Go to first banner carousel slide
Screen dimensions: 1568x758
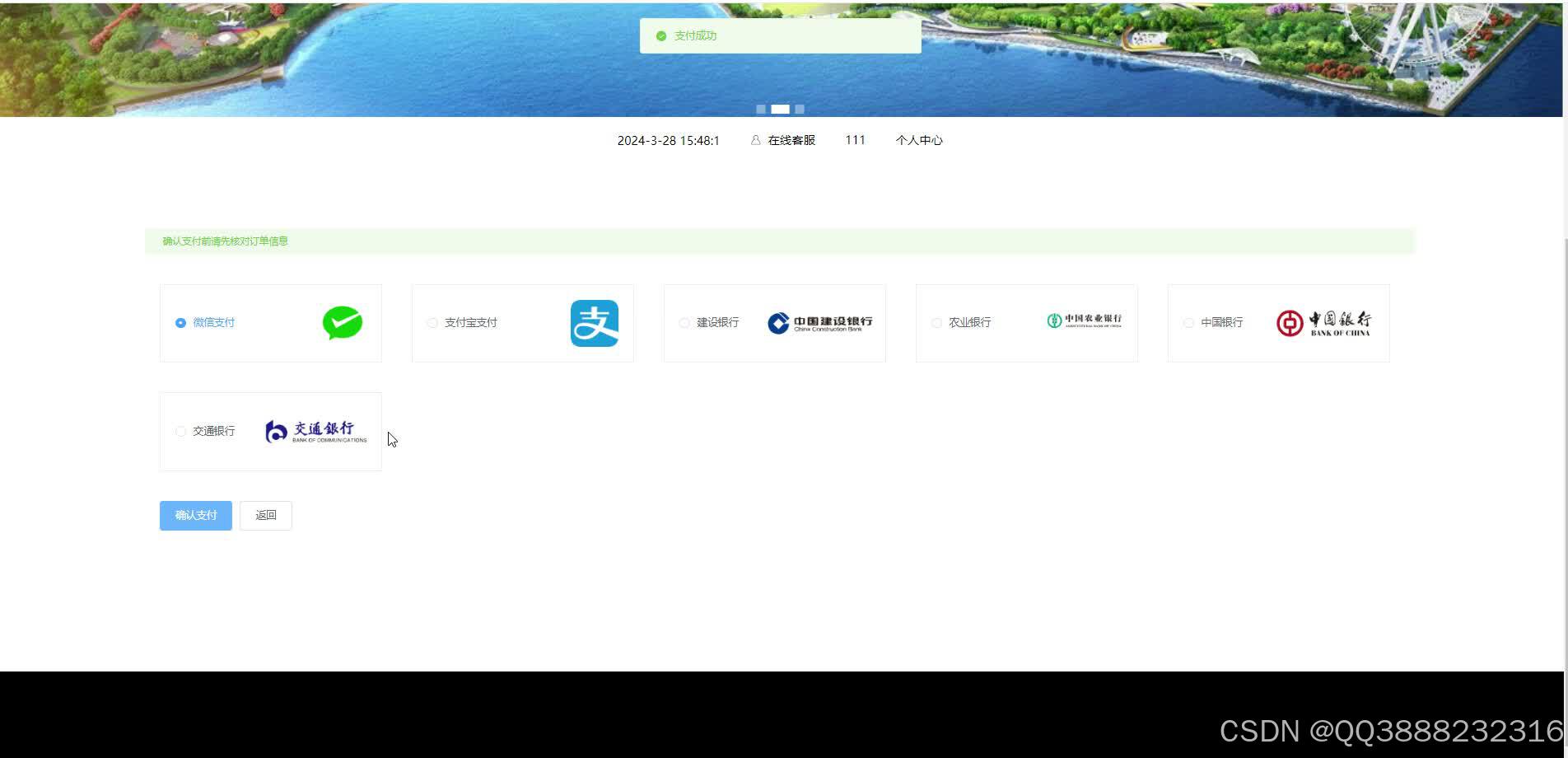761,110
